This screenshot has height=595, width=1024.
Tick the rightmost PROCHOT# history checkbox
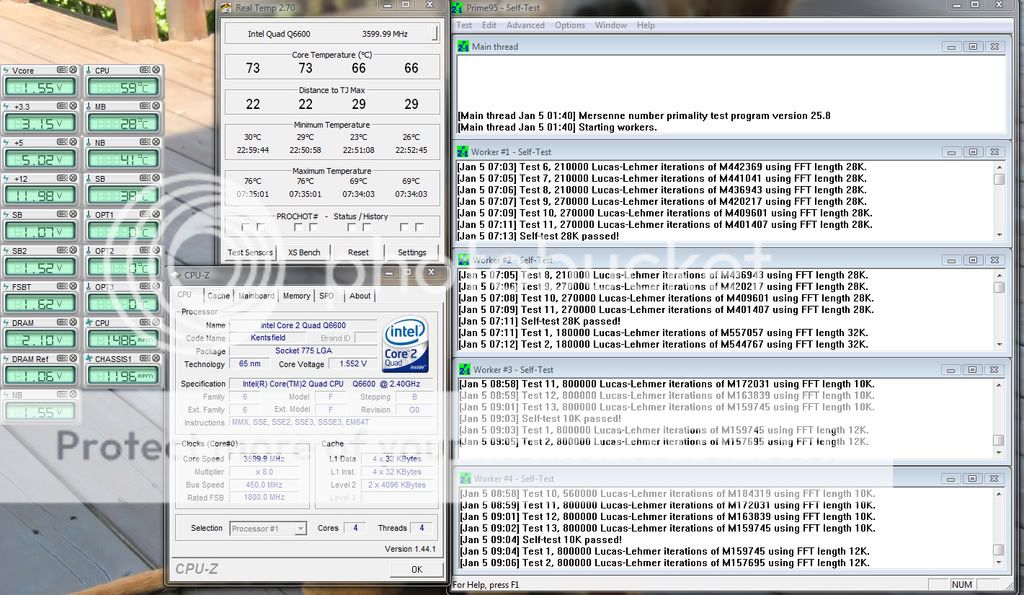pos(419,227)
